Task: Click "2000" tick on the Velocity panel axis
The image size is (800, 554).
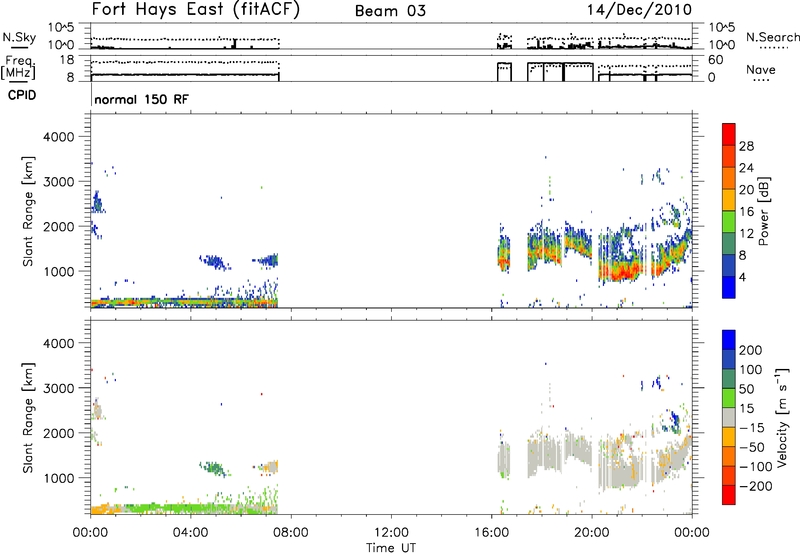Action: (59, 434)
